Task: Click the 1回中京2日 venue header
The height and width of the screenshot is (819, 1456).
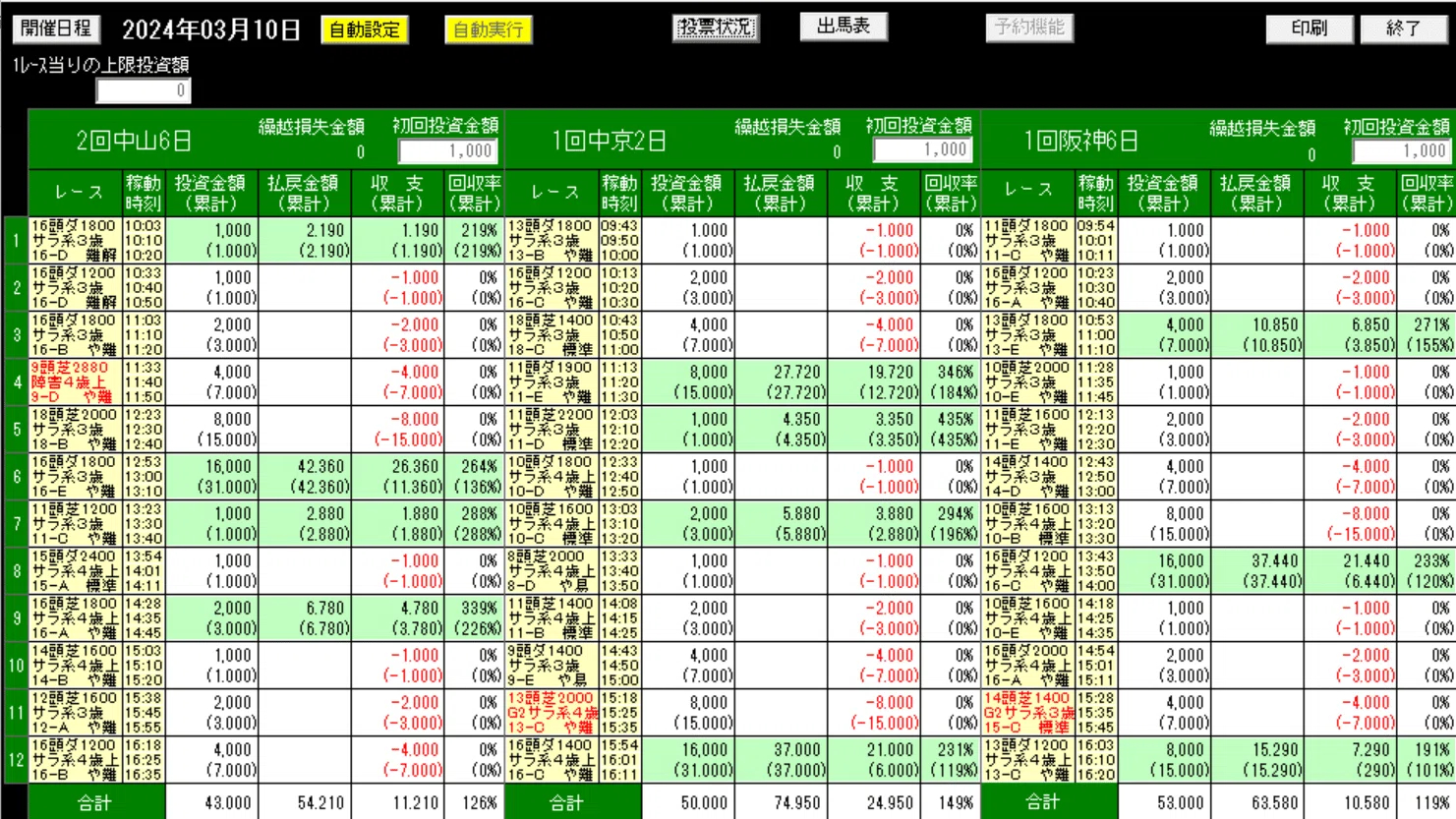Action: (610, 141)
